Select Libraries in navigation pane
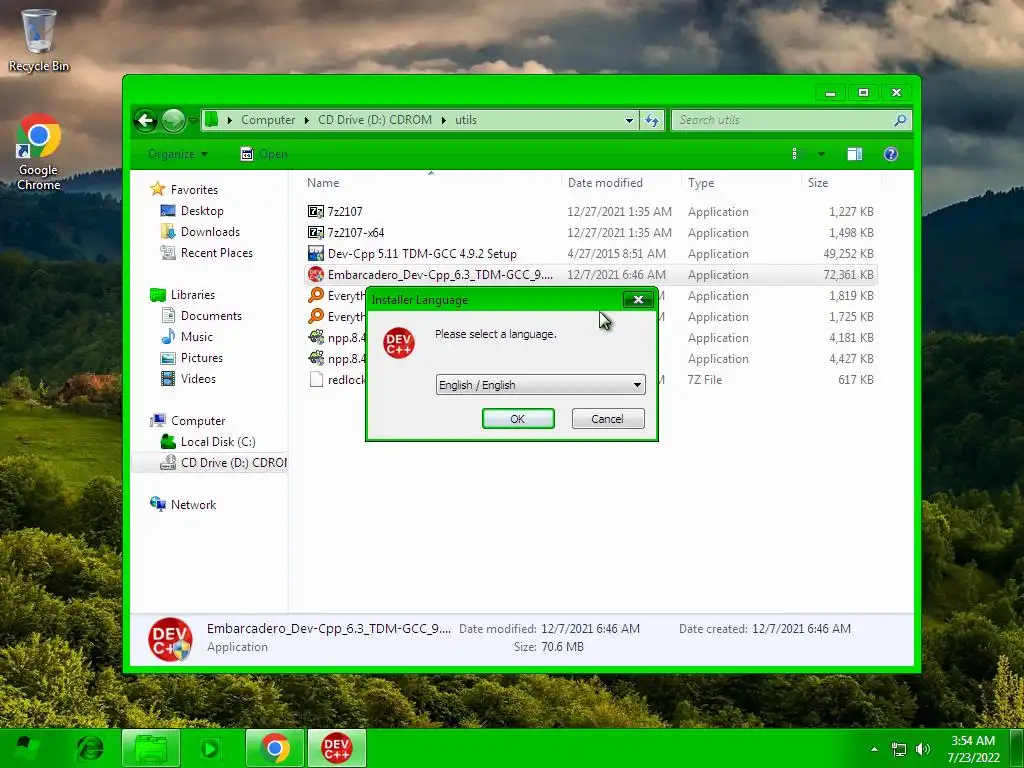The image size is (1024, 768). point(193,295)
